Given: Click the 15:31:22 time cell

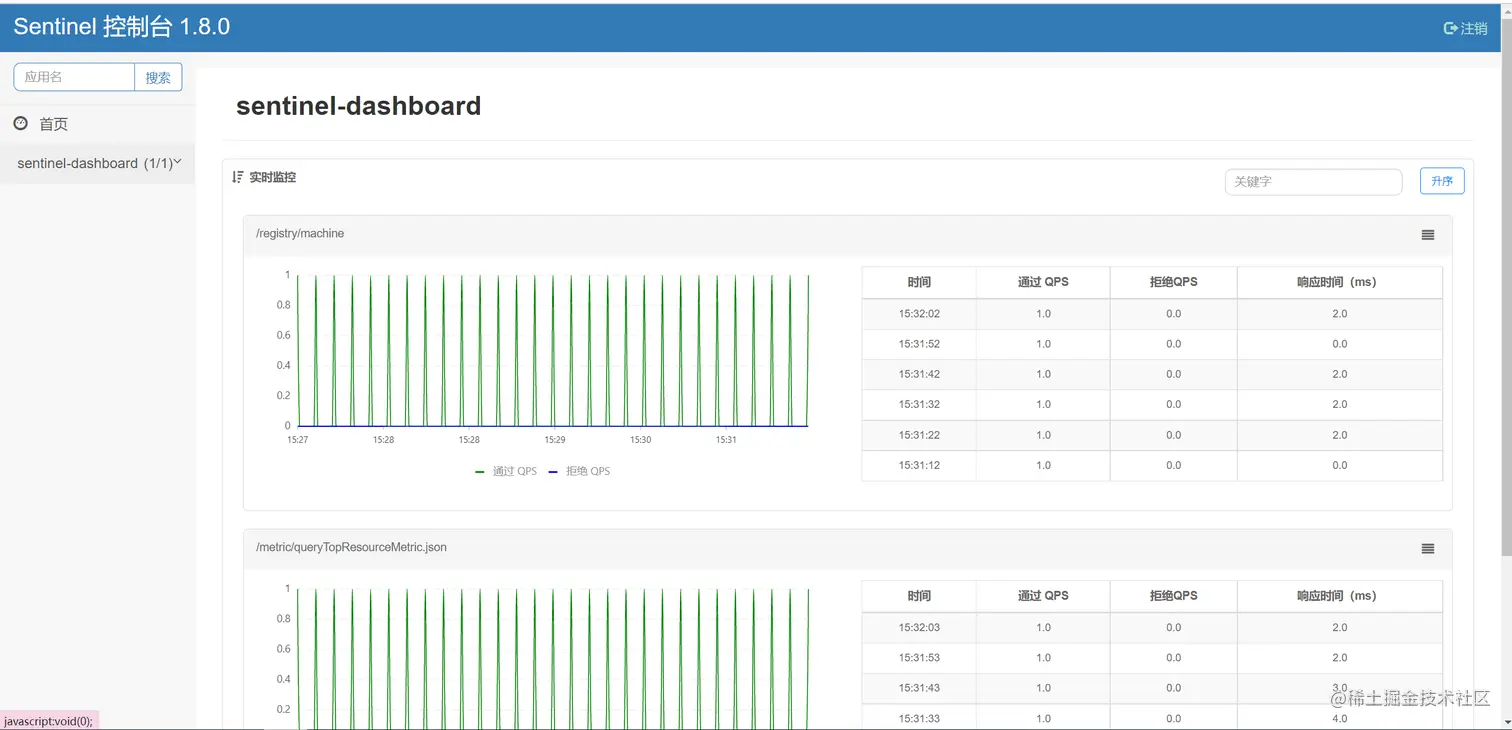Looking at the screenshot, I should click(x=919, y=435).
